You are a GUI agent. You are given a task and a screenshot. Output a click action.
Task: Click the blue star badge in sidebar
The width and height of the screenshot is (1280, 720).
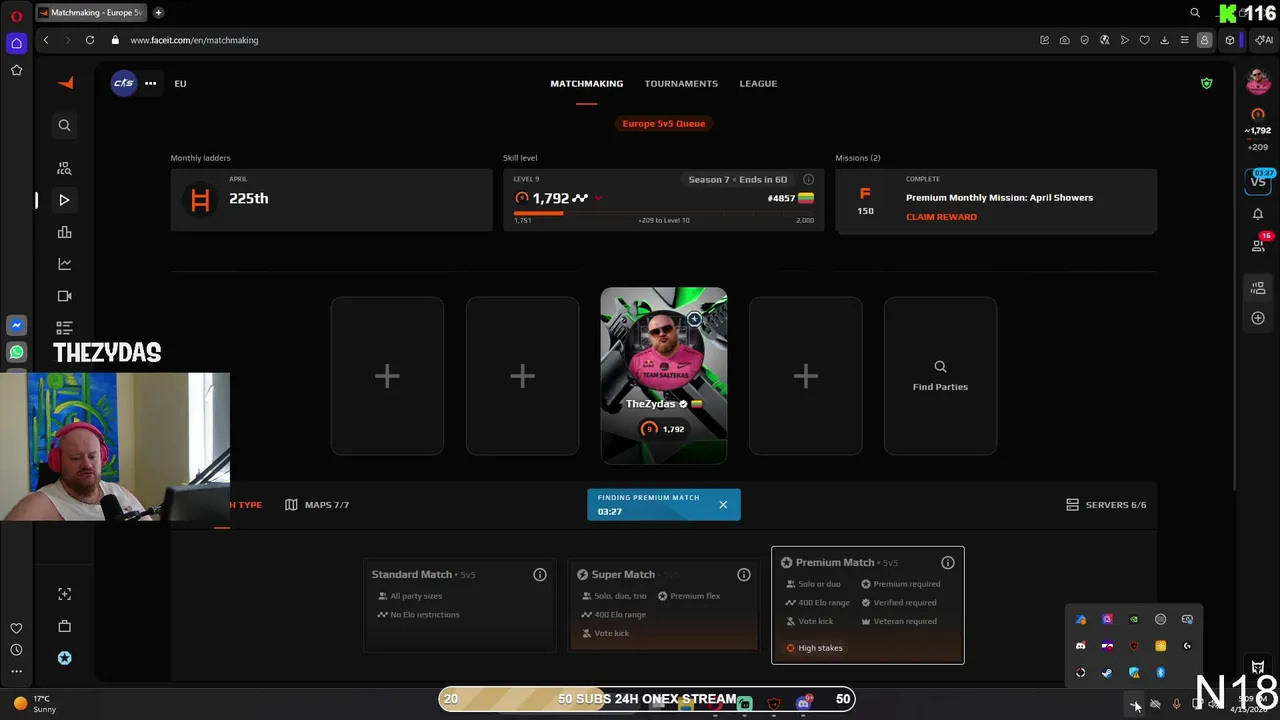[x=64, y=658]
